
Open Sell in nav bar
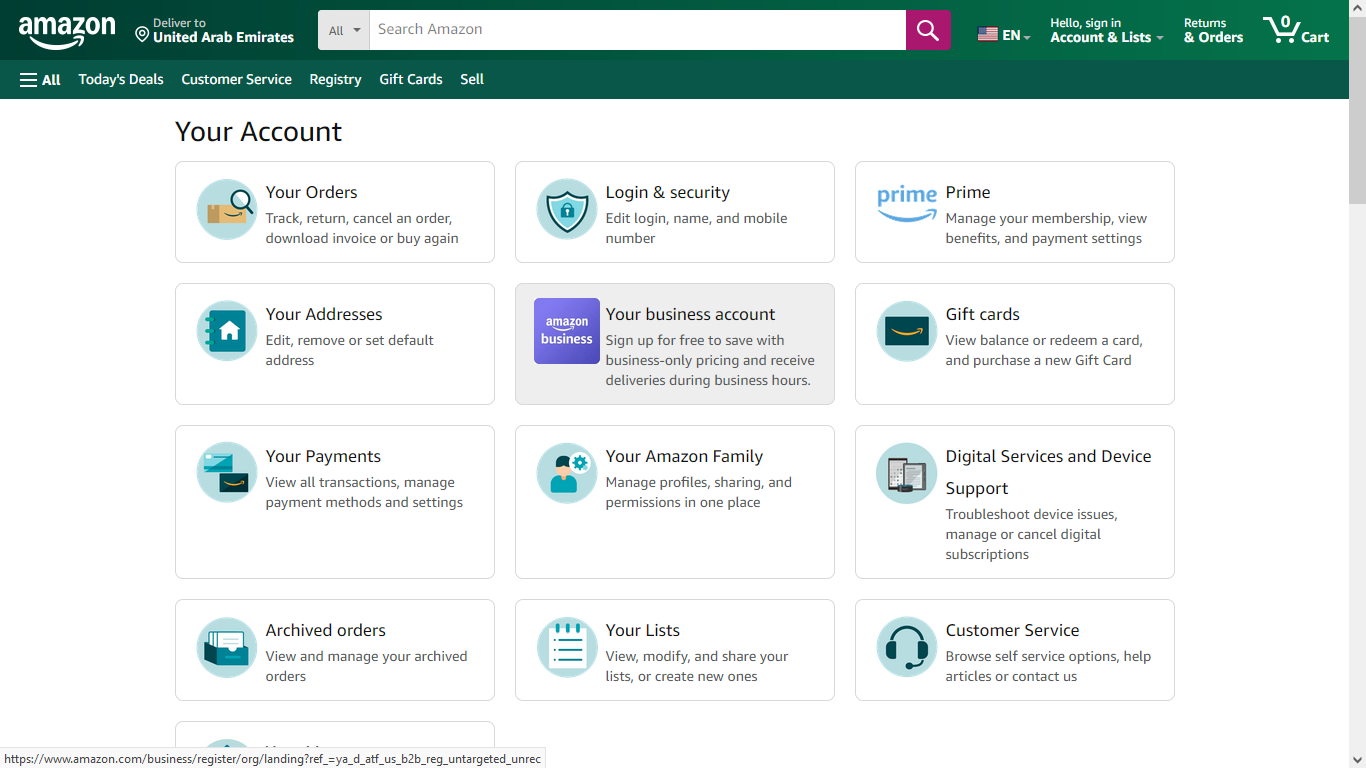point(472,80)
